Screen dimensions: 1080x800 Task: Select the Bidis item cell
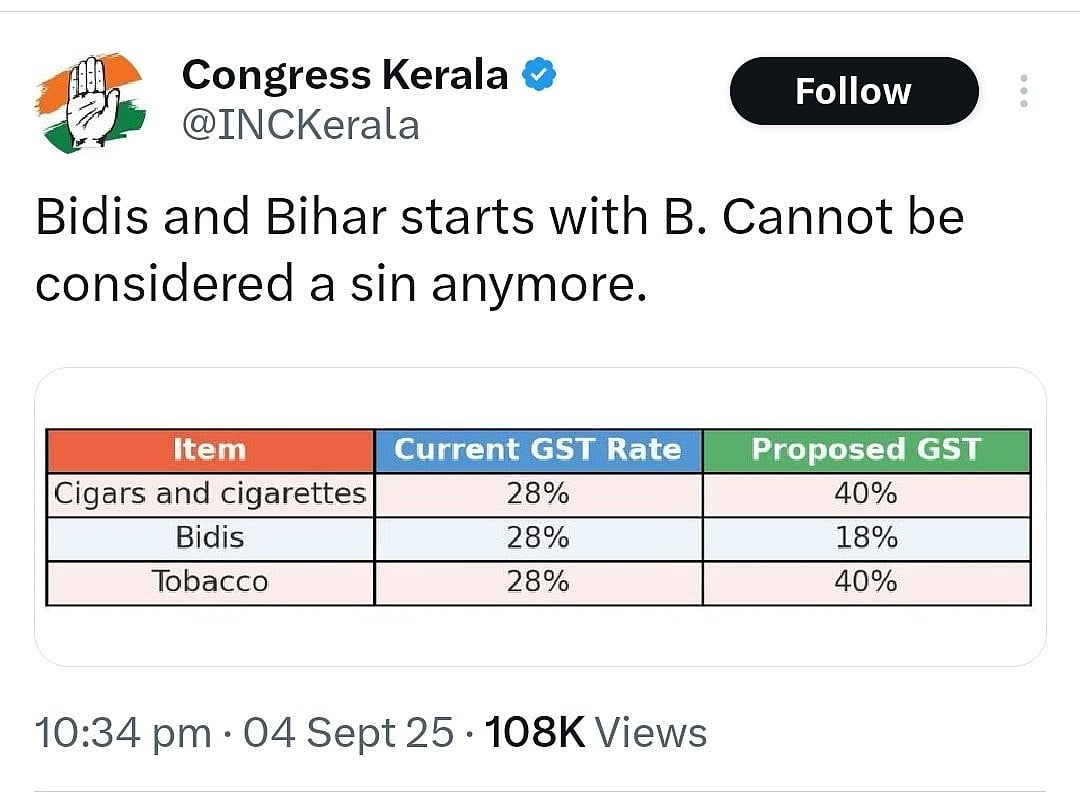coord(210,538)
